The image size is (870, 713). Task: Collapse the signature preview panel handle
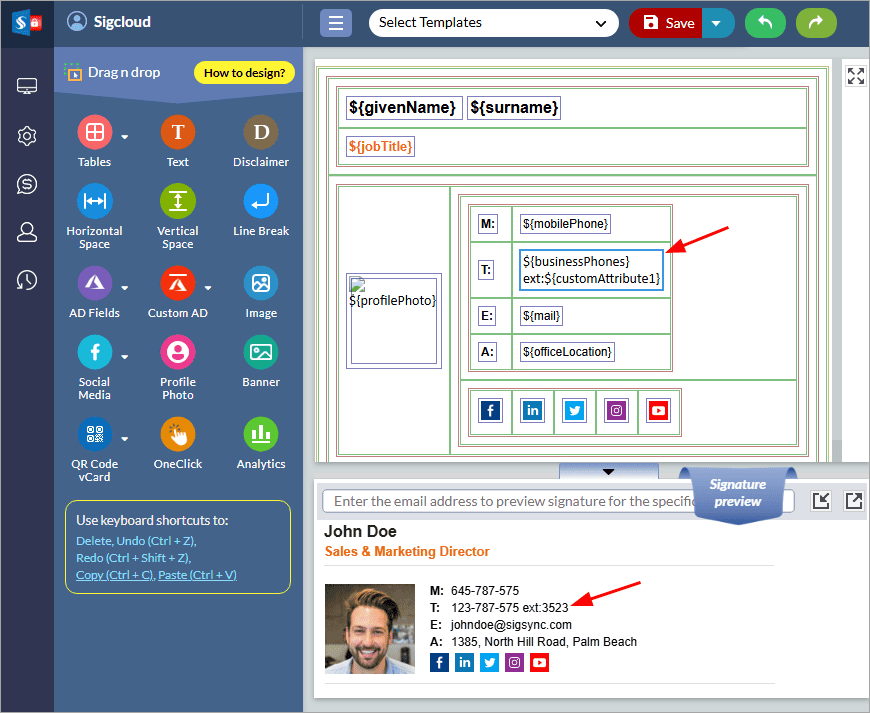click(608, 472)
